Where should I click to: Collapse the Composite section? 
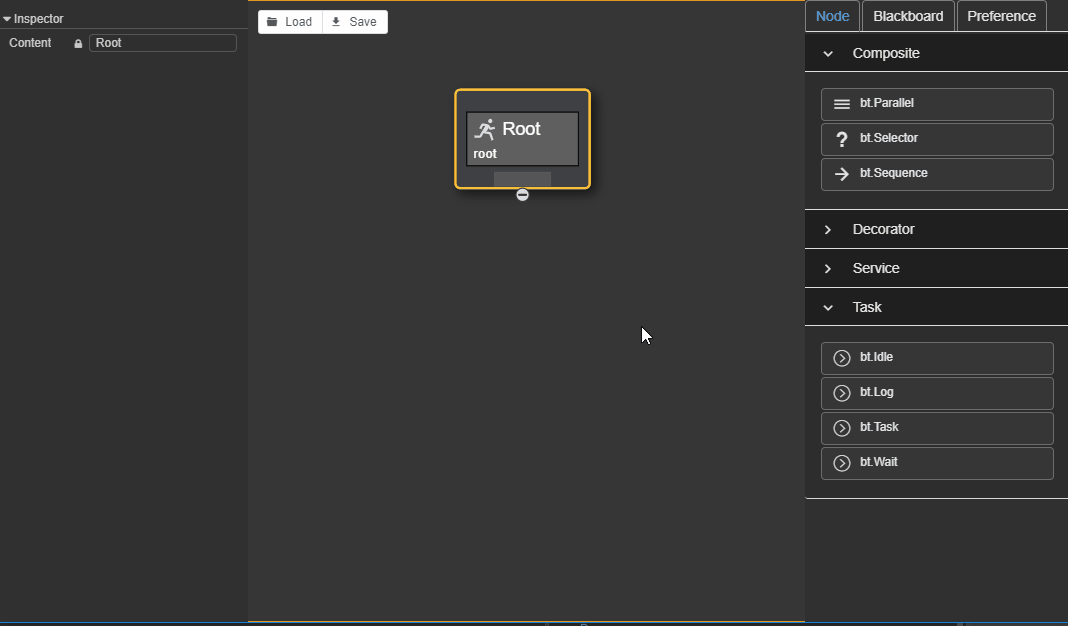pyautogui.click(x=828, y=54)
